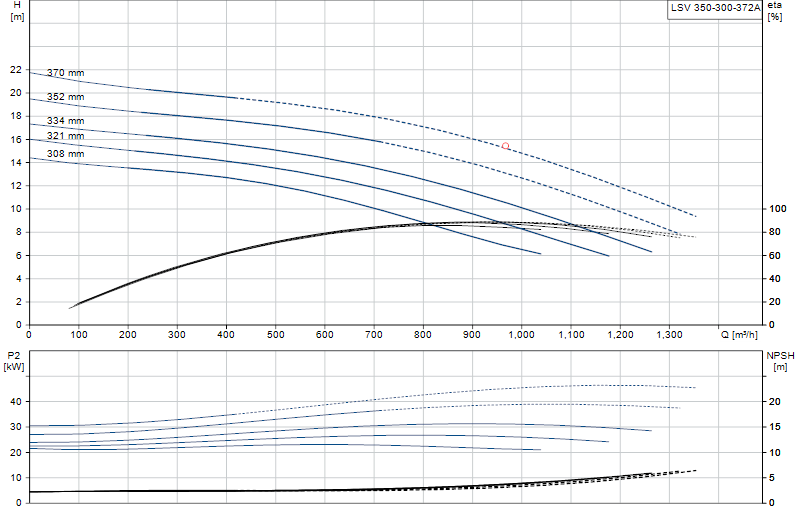Click the red duty point circle marker
This screenshot has height=520, width=800.
click(505, 146)
